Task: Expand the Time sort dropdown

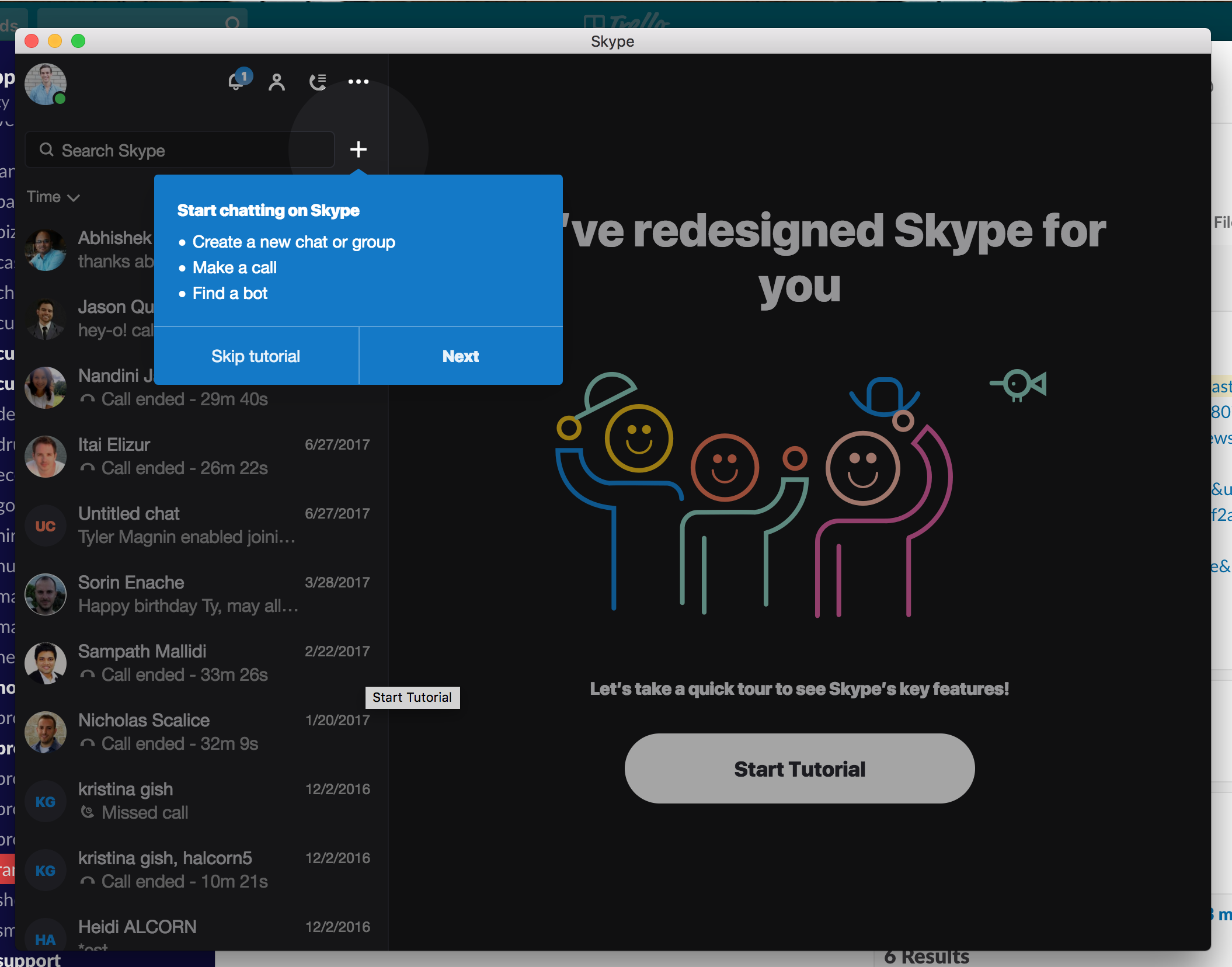Action: [53, 197]
